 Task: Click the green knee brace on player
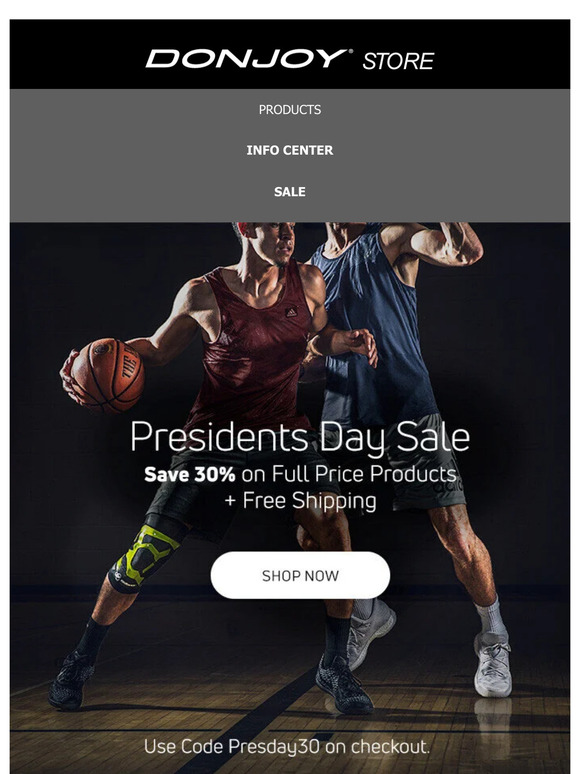pyautogui.click(x=145, y=557)
